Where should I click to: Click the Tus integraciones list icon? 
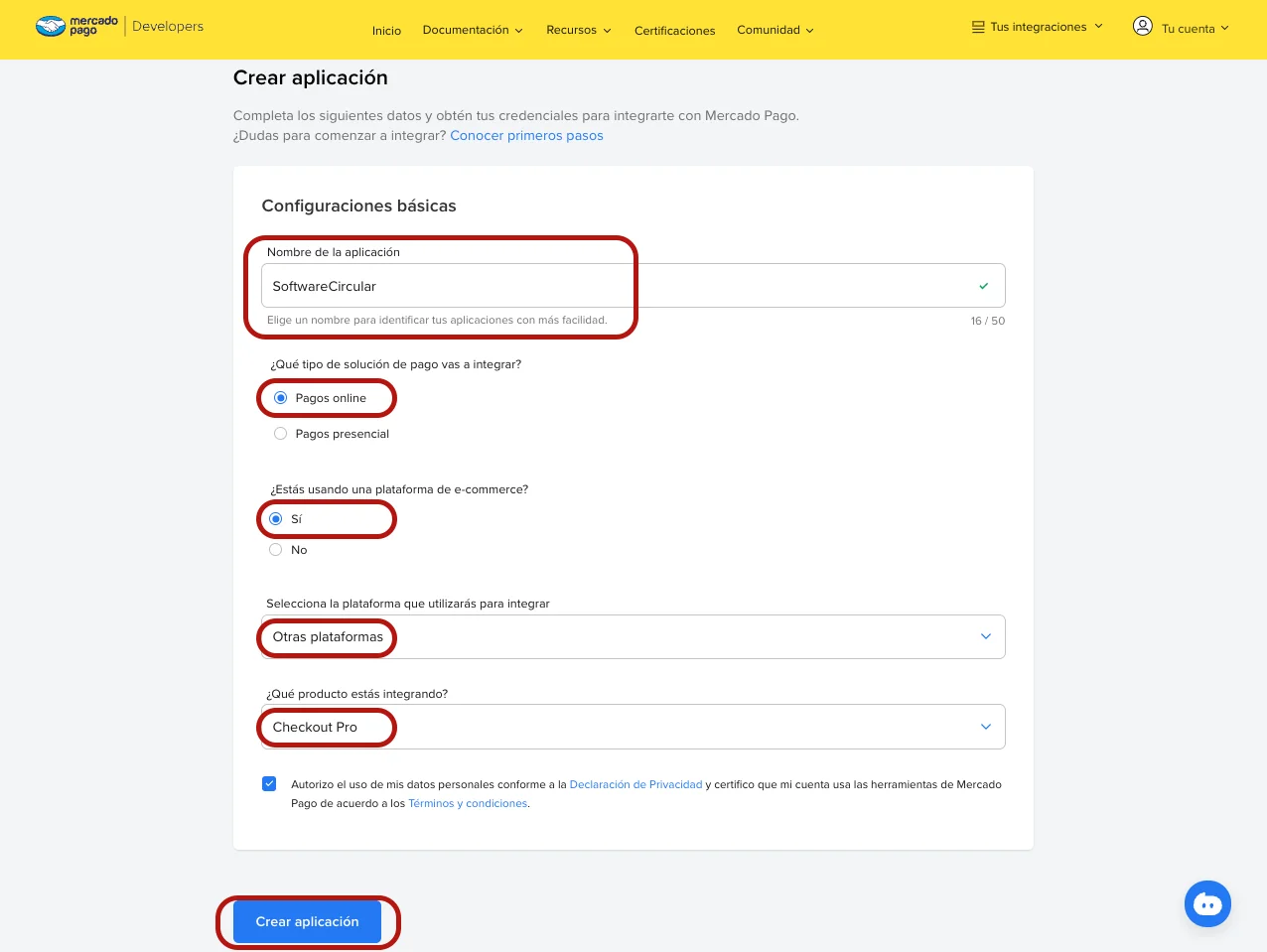[x=978, y=27]
